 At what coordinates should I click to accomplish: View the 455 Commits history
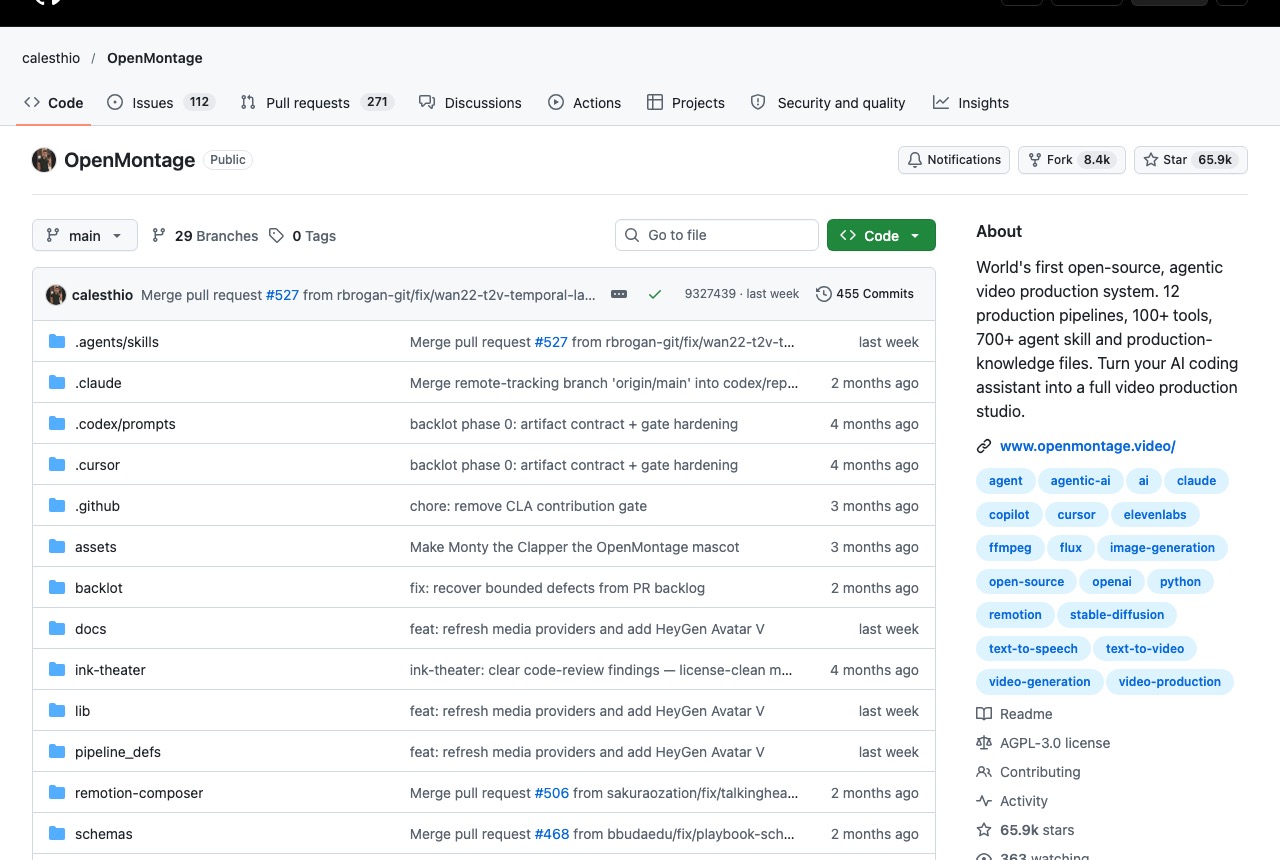pyautogui.click(x=865, y=294)
